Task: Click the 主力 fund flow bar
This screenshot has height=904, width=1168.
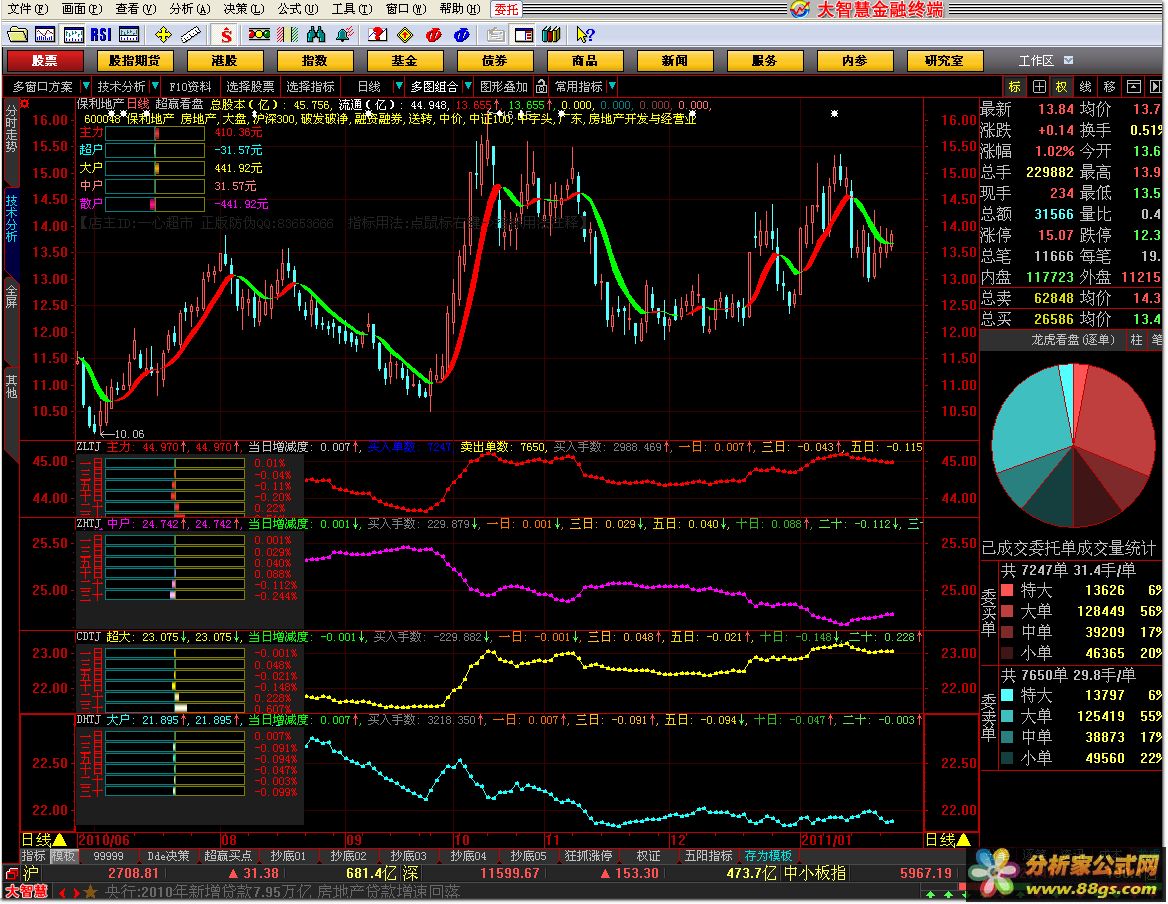Action: 154,133
